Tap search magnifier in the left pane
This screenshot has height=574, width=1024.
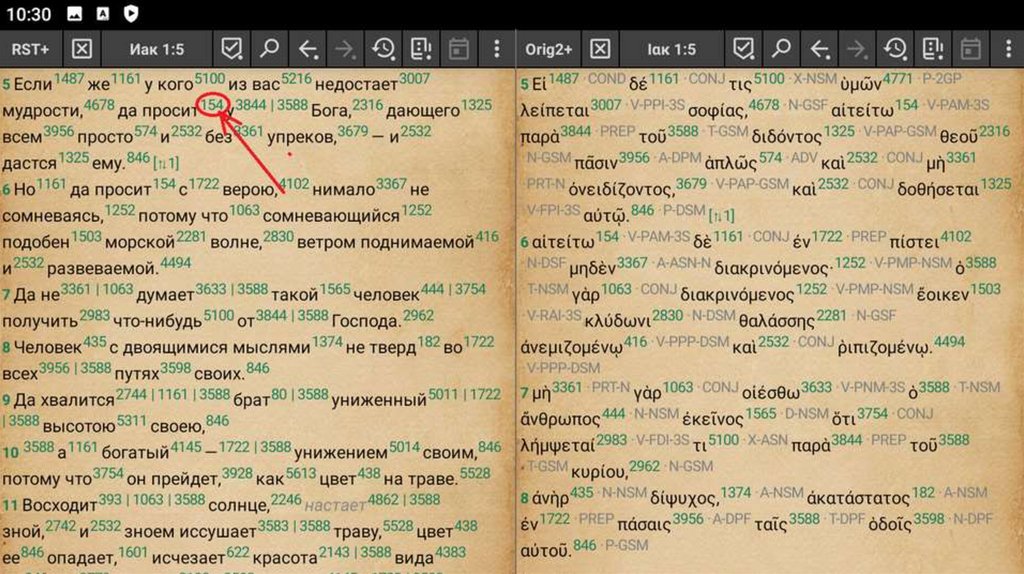point(270,49)
